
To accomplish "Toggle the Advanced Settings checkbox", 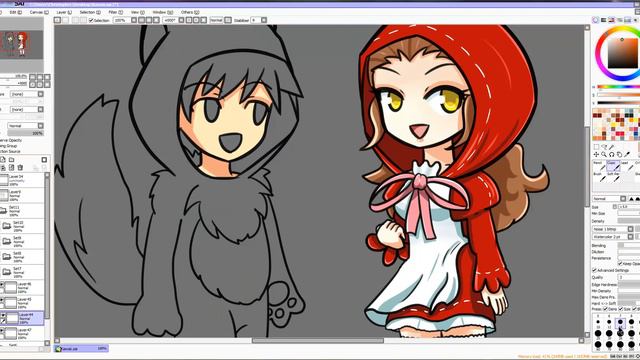I will pyautogui.click(x=595, y=270).
